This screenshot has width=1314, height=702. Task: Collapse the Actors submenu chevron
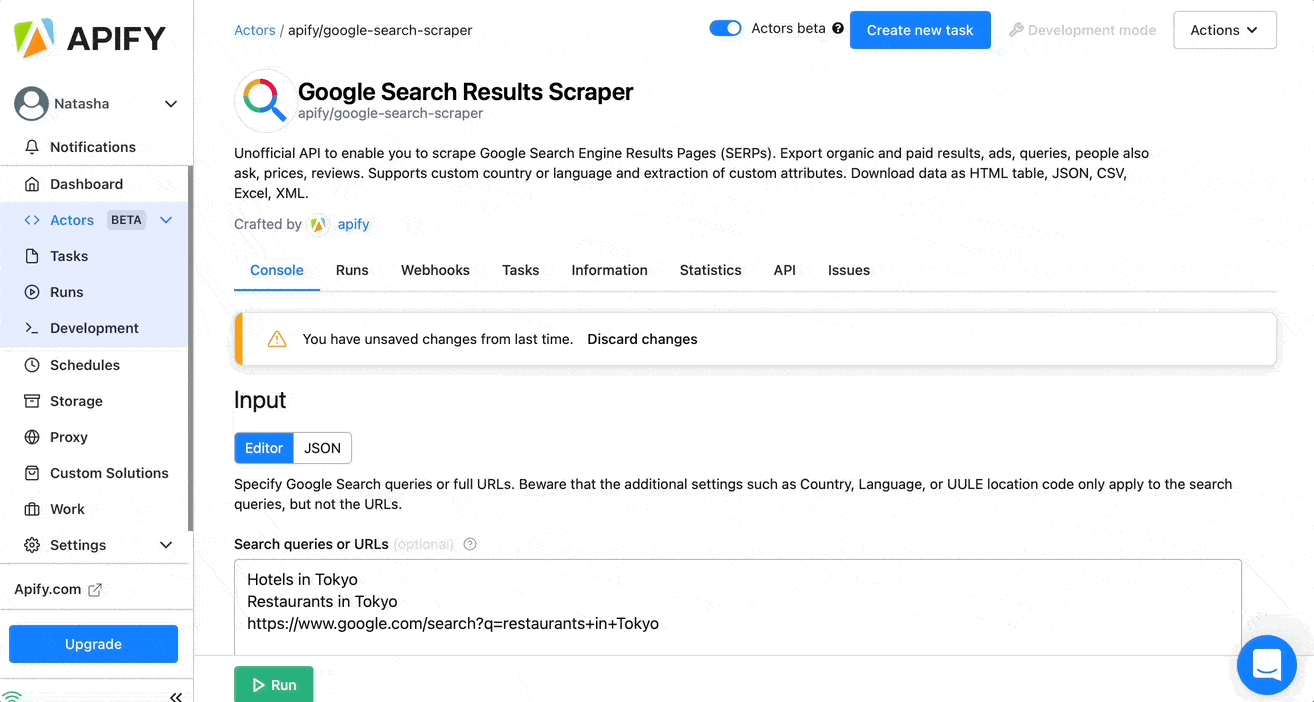166,220
